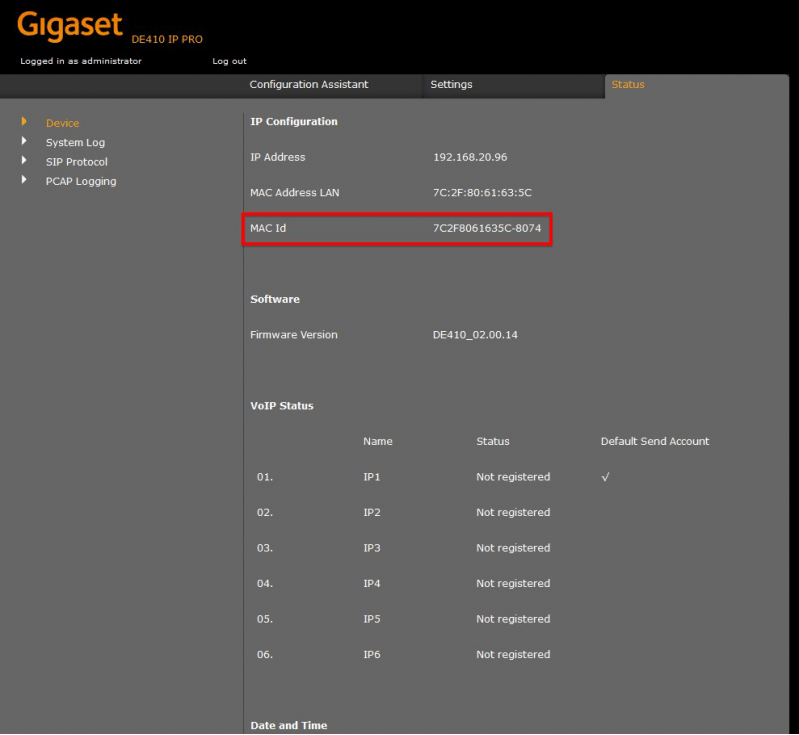Image resolution: width=799 pixels, height=735 pixels.
Task: Click the Firmware Version label
Action: pyautogui.click(x=294, y=335)
